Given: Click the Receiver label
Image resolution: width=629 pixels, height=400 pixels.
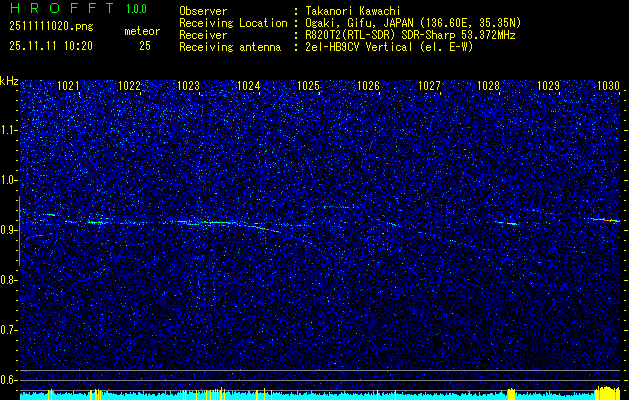Looking at the screenshot, I should pyautogui.click(x=203, y=35).
